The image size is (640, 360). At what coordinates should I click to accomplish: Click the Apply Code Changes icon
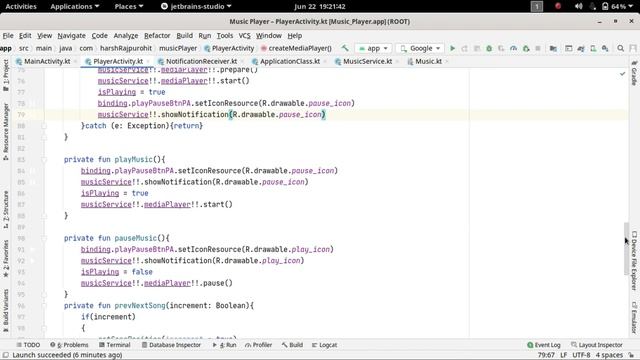click(x=477, y=48)
